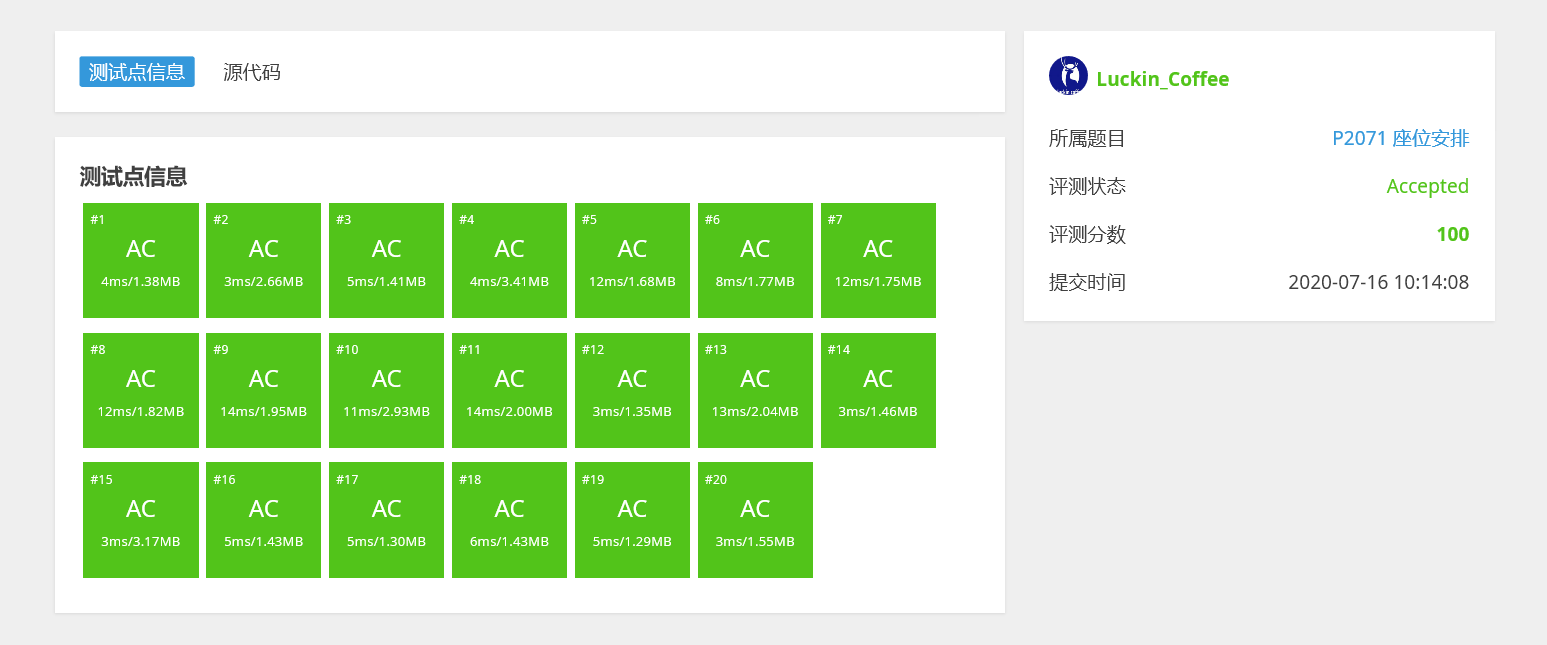1547x645 pixels.
Task: Select test case #12 AC tile
Action: point(633,390)
